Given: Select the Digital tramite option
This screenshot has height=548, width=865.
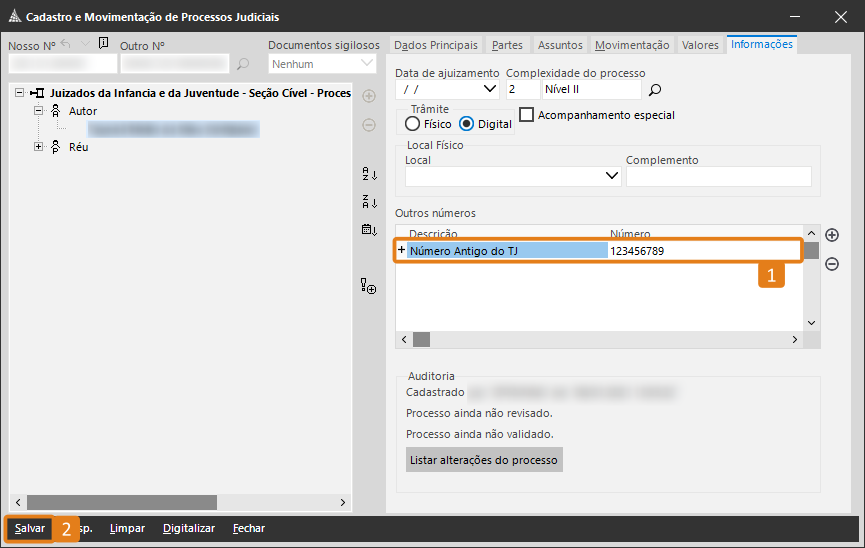Looking at the screenshot, I should [466, 124].
